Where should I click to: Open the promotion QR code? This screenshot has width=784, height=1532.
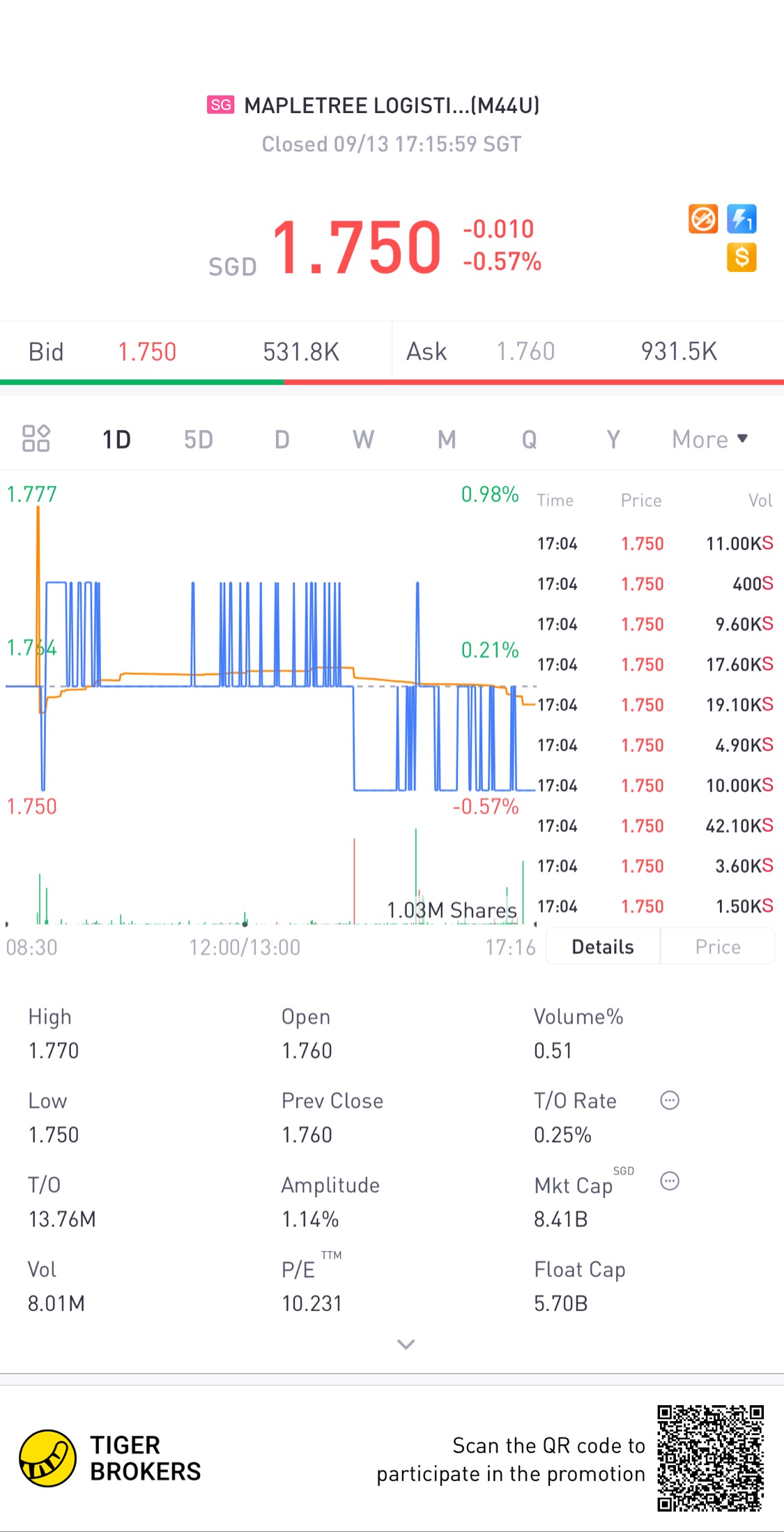[x=710, y=1458]
